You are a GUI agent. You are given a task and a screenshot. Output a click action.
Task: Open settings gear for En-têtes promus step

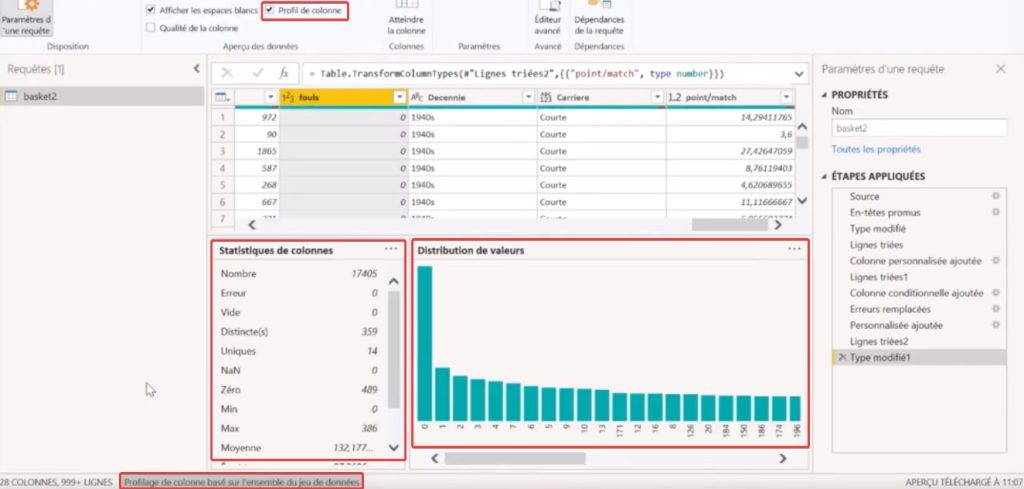[995, 212]
